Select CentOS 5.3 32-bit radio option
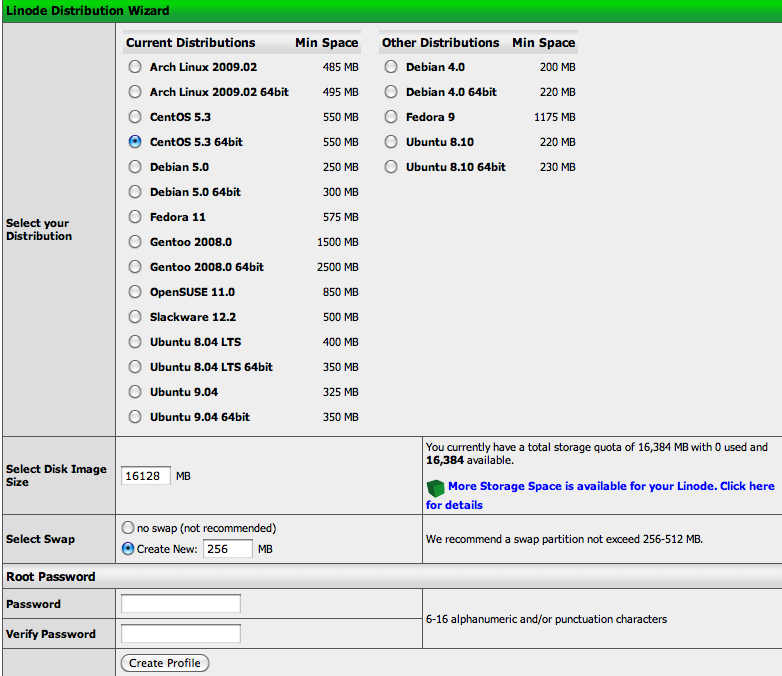Screen dimensions: 782x676 (x=135, y=117)
